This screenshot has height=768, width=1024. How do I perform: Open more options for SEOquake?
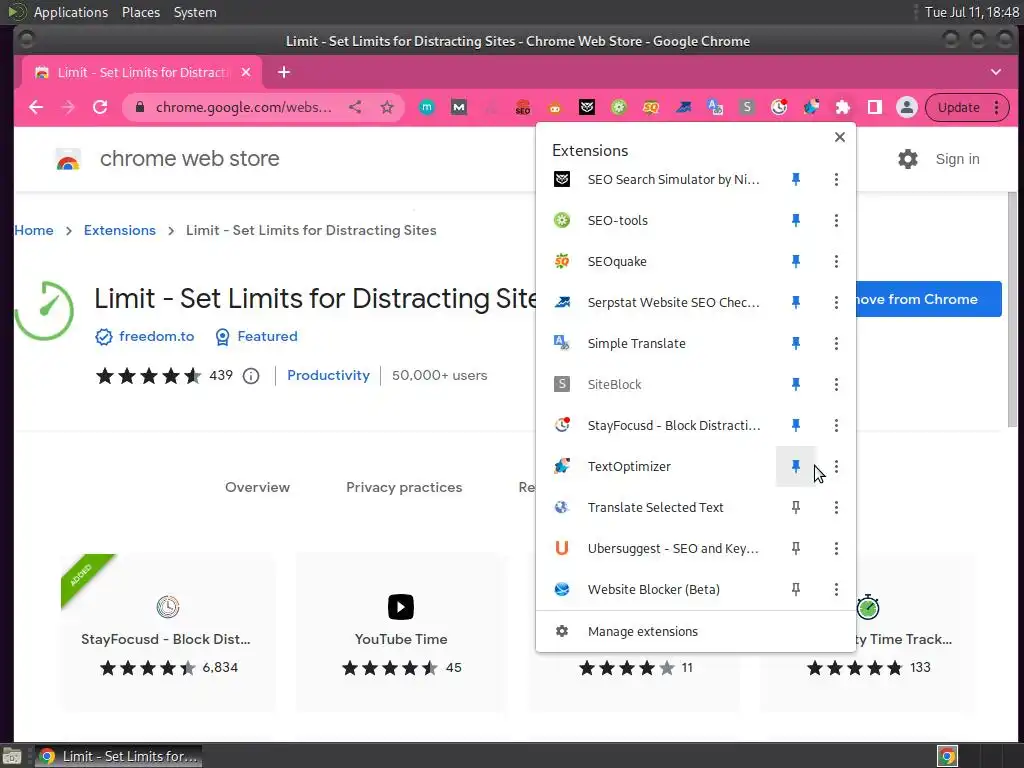pos(836,261)
